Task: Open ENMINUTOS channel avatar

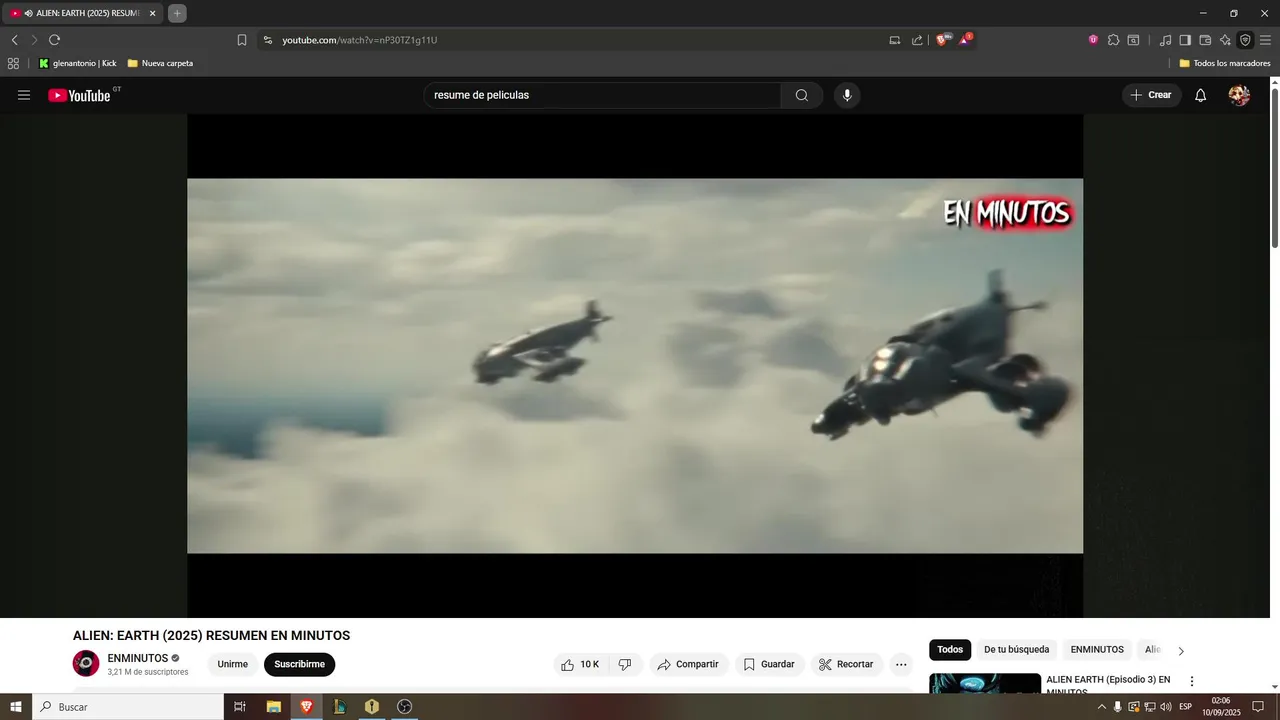Action: click(x=86, y=664)
